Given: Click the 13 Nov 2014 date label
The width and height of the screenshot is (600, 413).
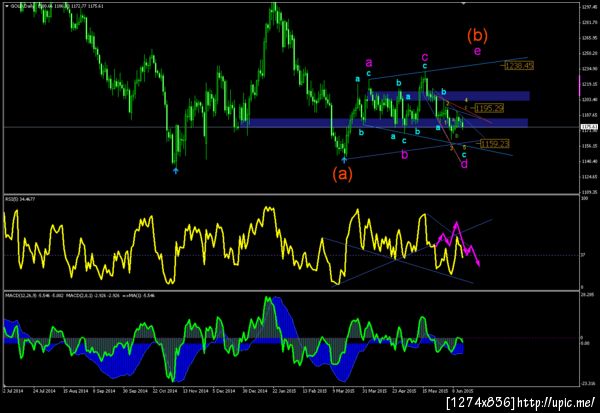Looking at the screenshot, I should coord(195,391).
